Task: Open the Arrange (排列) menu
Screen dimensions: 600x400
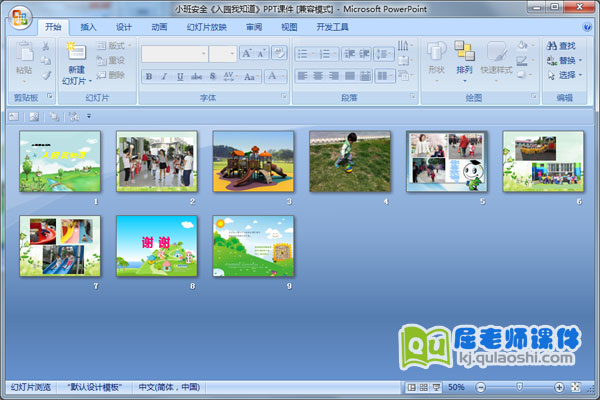Action: 464,61
